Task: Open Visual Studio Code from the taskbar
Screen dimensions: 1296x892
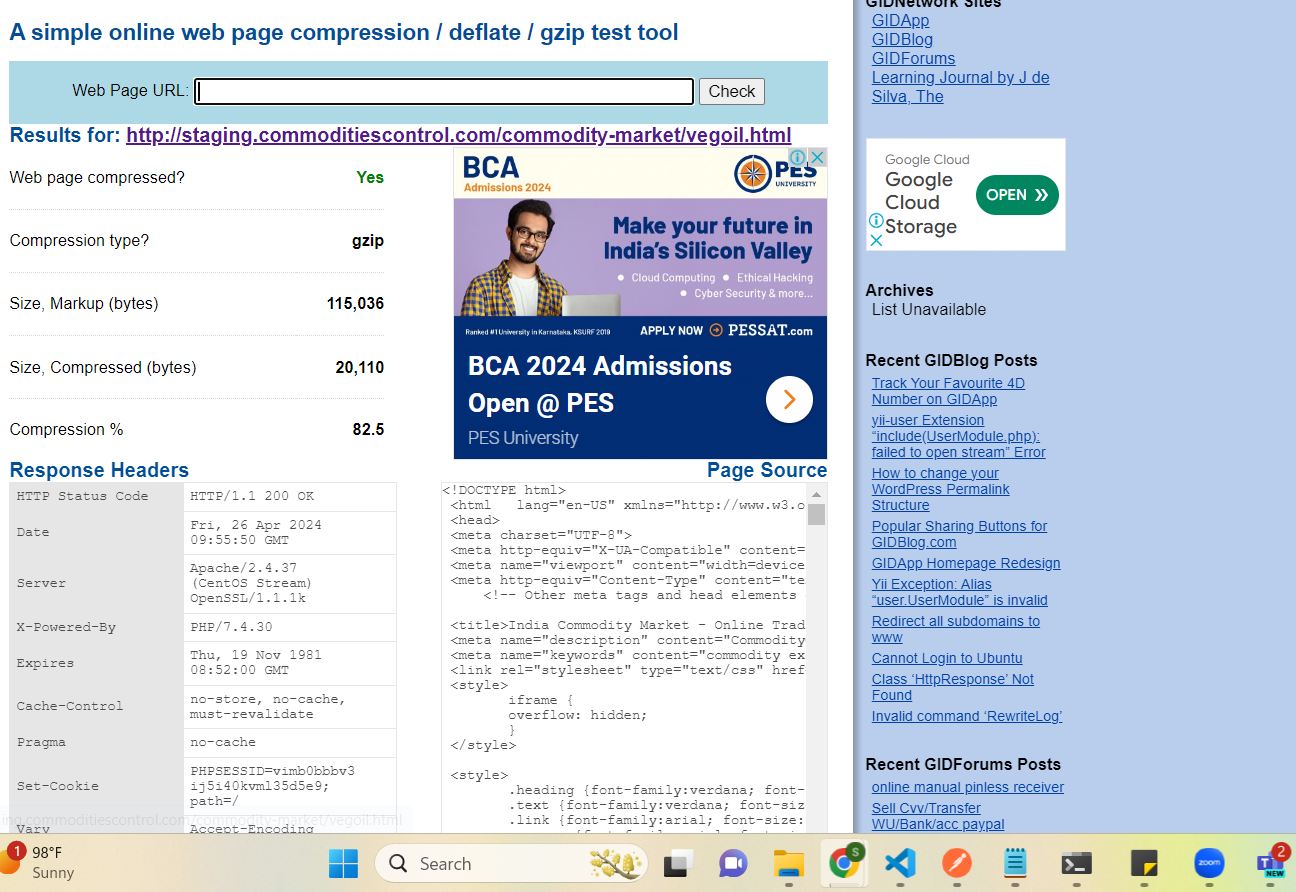Action: tap(900, 863)
